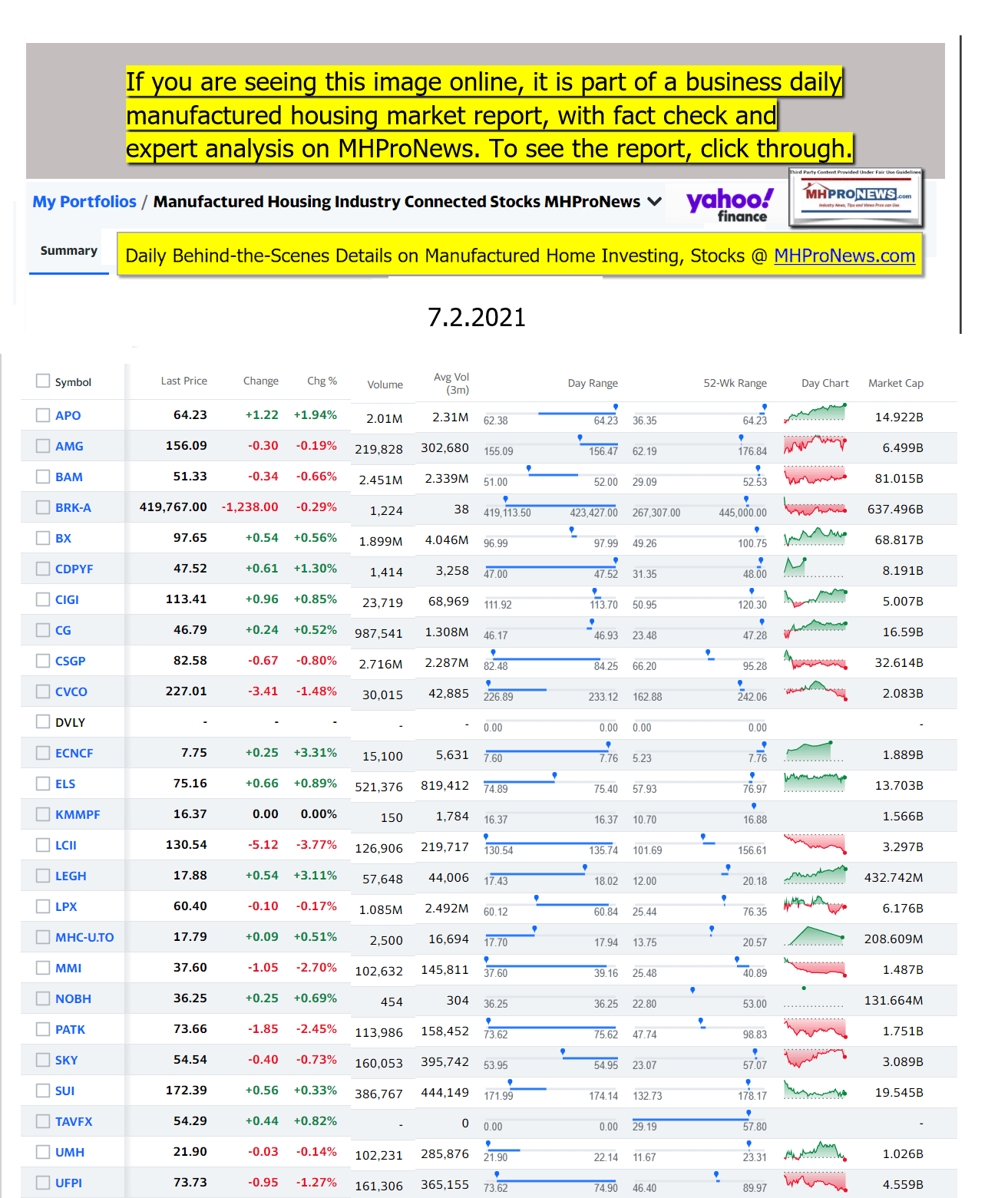Click the AMG day chart sparkline
This screenshot has height=1198, width=1008.
point(815,444)
